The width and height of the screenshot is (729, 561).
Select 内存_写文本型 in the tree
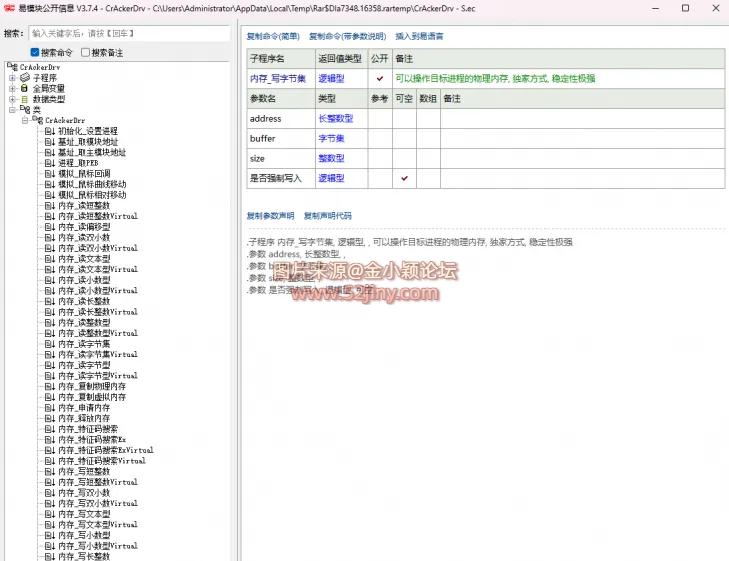84,515
